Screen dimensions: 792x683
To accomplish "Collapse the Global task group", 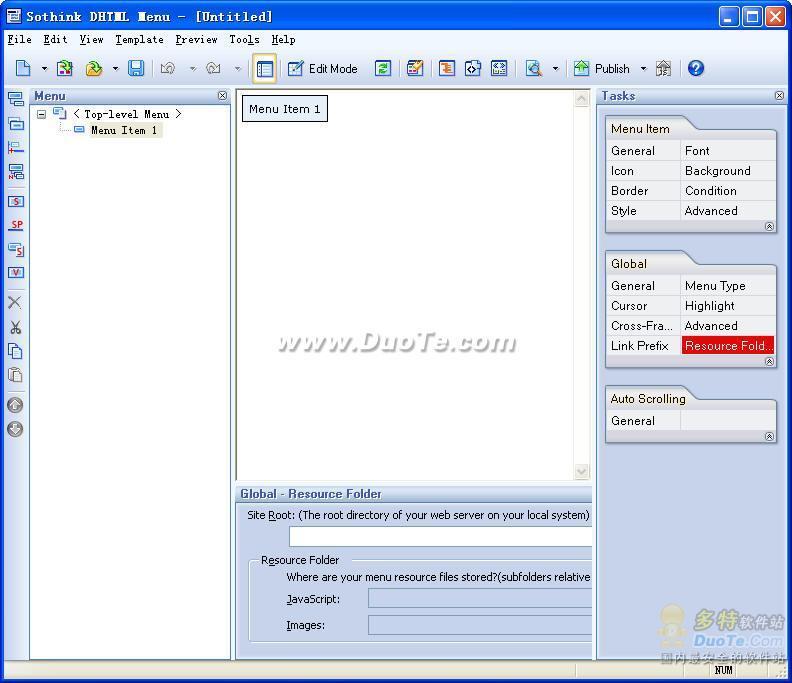I will pos(769,361).
